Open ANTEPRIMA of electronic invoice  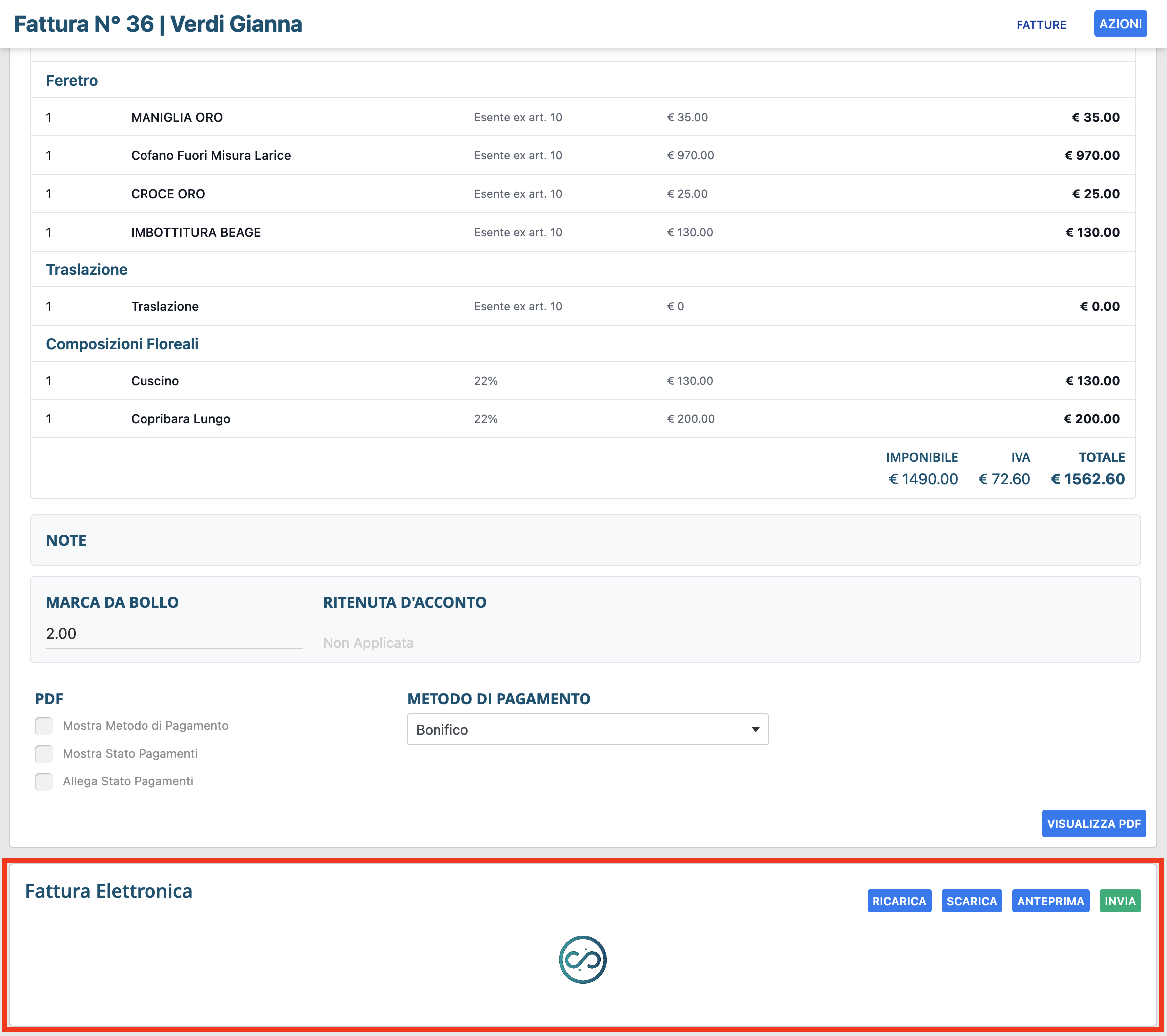1050,901
